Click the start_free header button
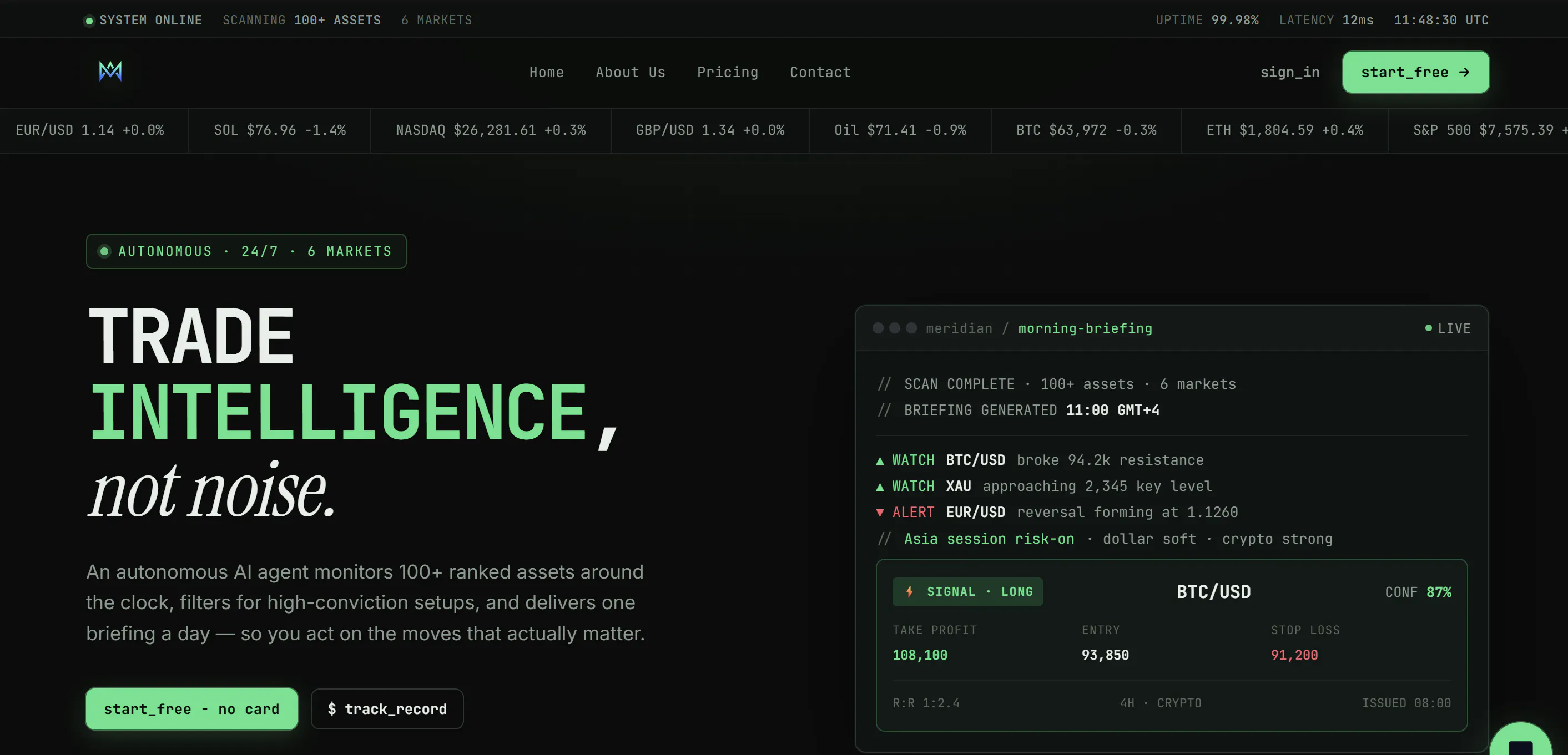Viewport: 1568px width, 755px height. tap(1415, 73)
